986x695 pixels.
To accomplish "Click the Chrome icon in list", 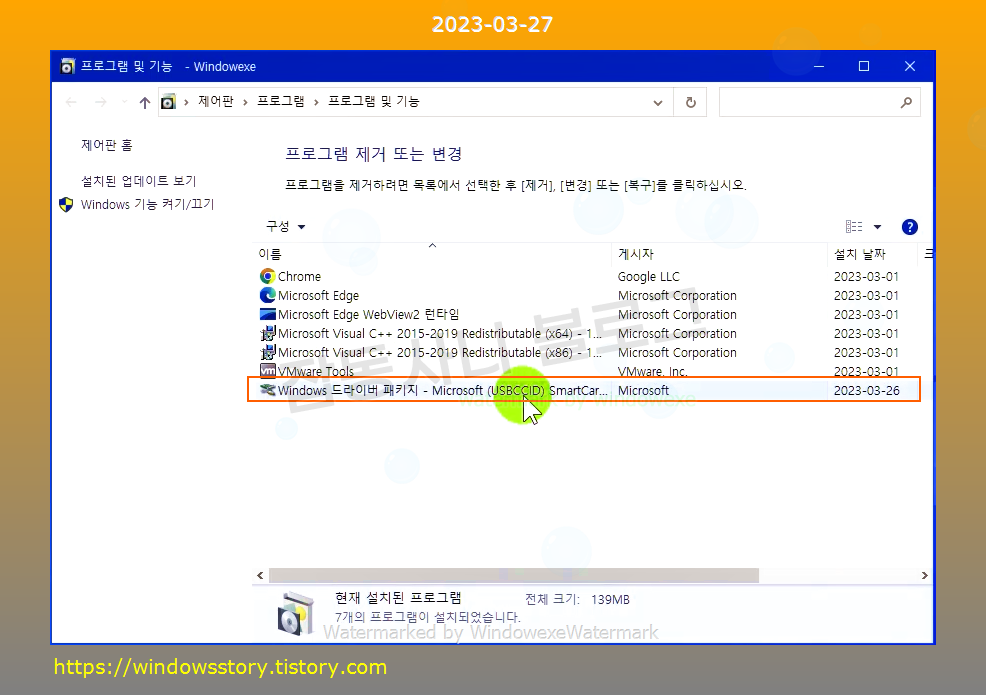I will click(x=268, y=276).
